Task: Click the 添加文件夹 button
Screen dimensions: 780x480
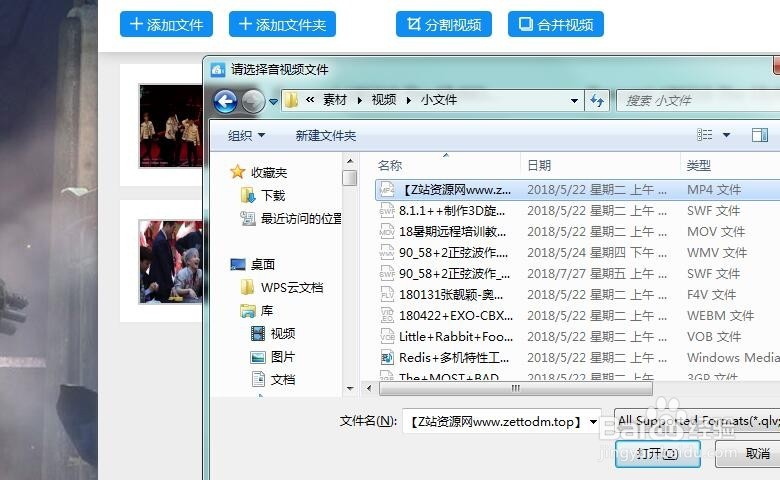Action: coord(282,24)
